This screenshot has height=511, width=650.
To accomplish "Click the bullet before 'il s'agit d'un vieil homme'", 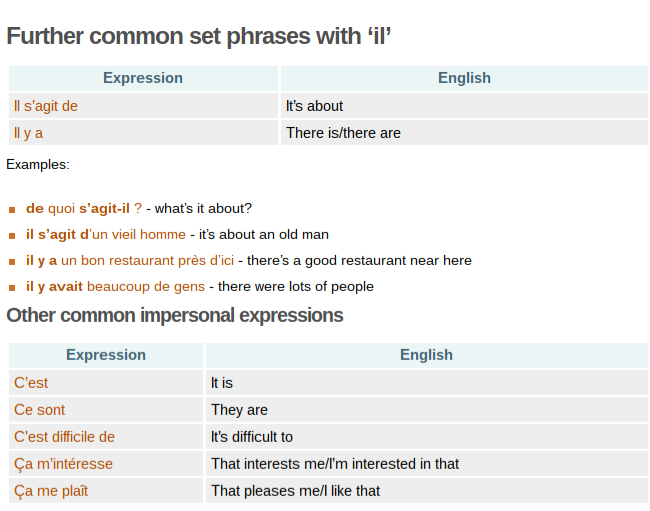I will [12, 235].
